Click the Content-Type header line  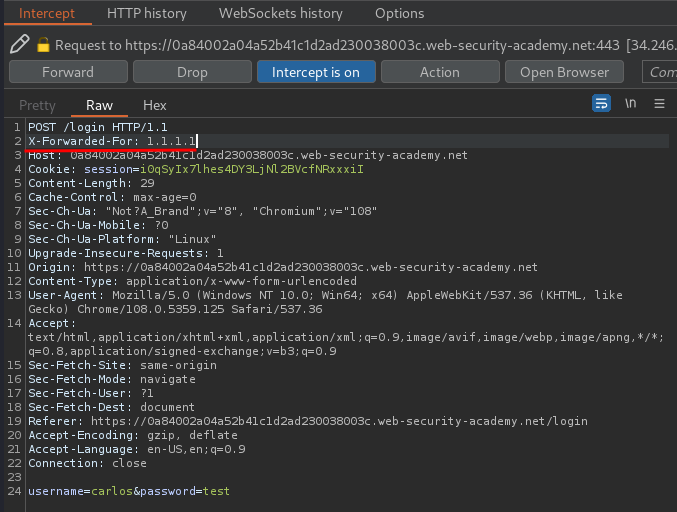coord(193,281)
